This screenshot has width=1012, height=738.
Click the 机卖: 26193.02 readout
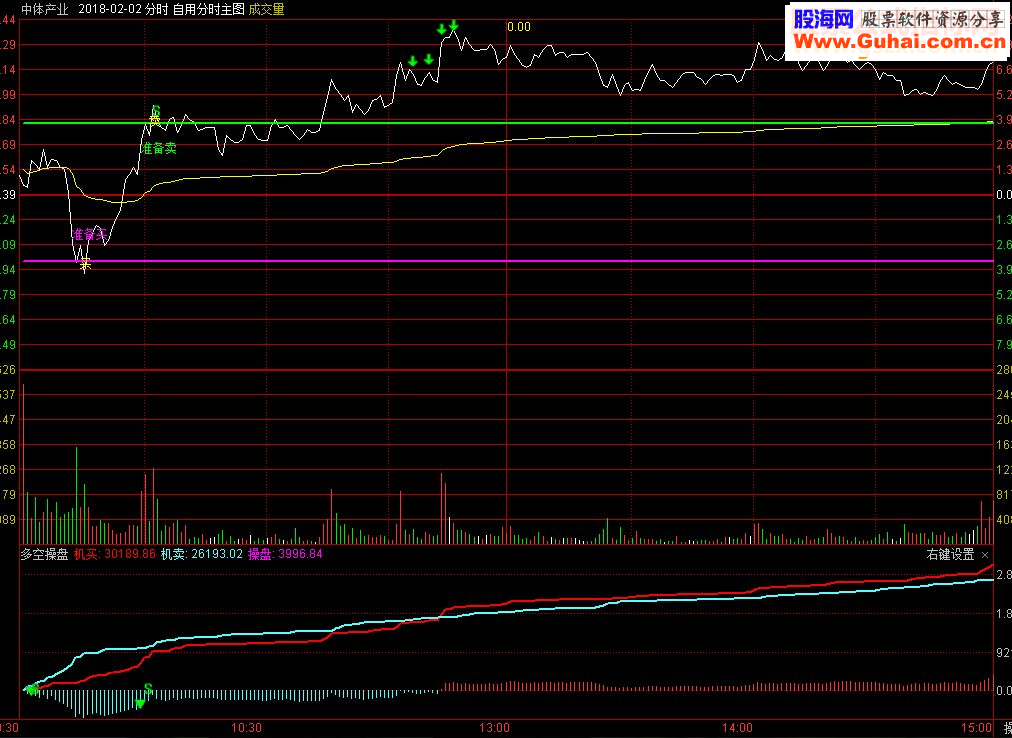click(201, 554)
